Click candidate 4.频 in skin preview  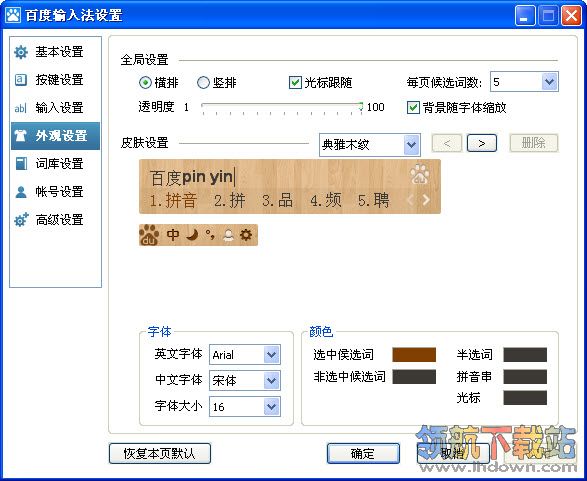tap(326, 200)
